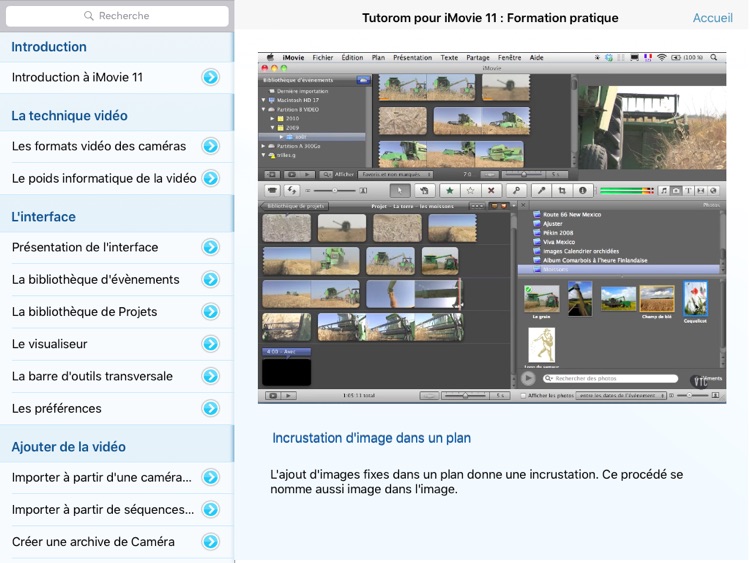Open the iMovie menu

[293, 57]
